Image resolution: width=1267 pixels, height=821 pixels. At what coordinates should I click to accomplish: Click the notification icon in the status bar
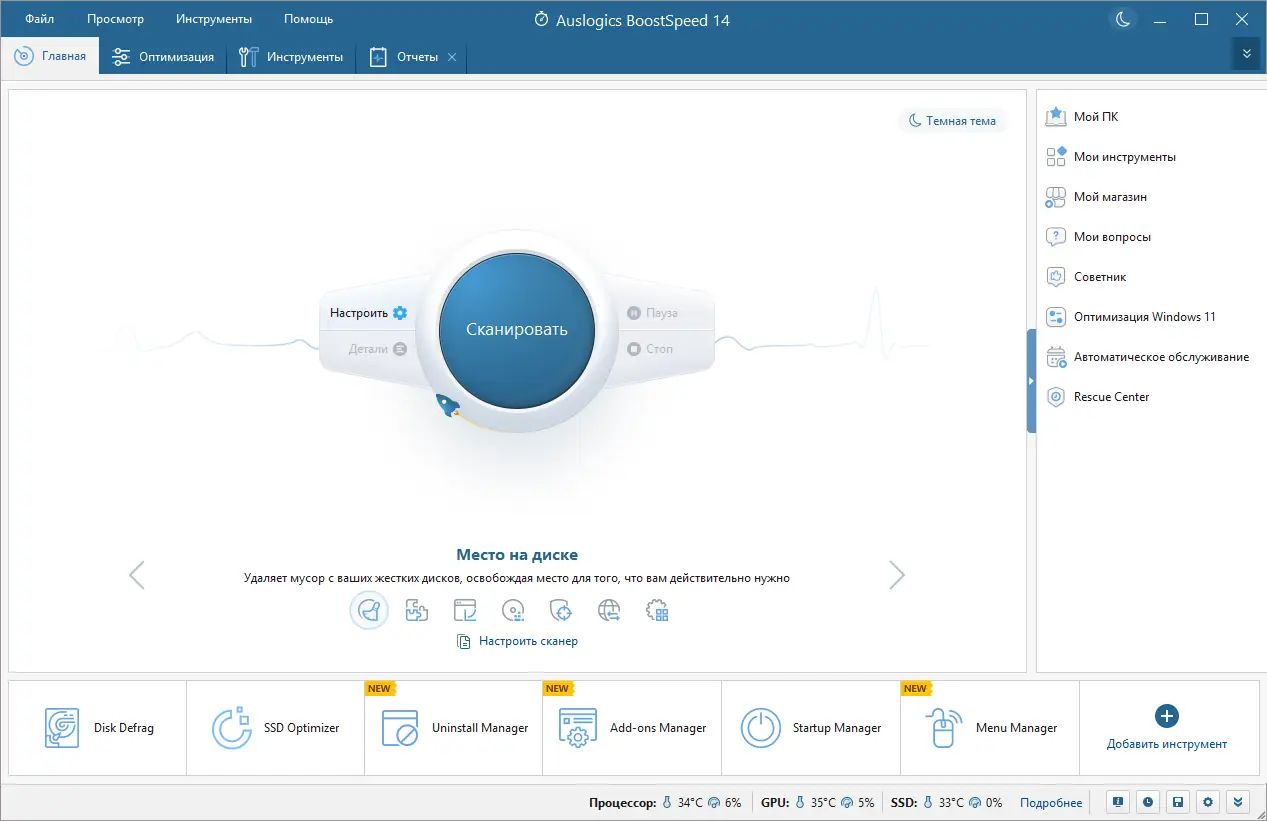pyautogui.click(x=1120, y=801)
